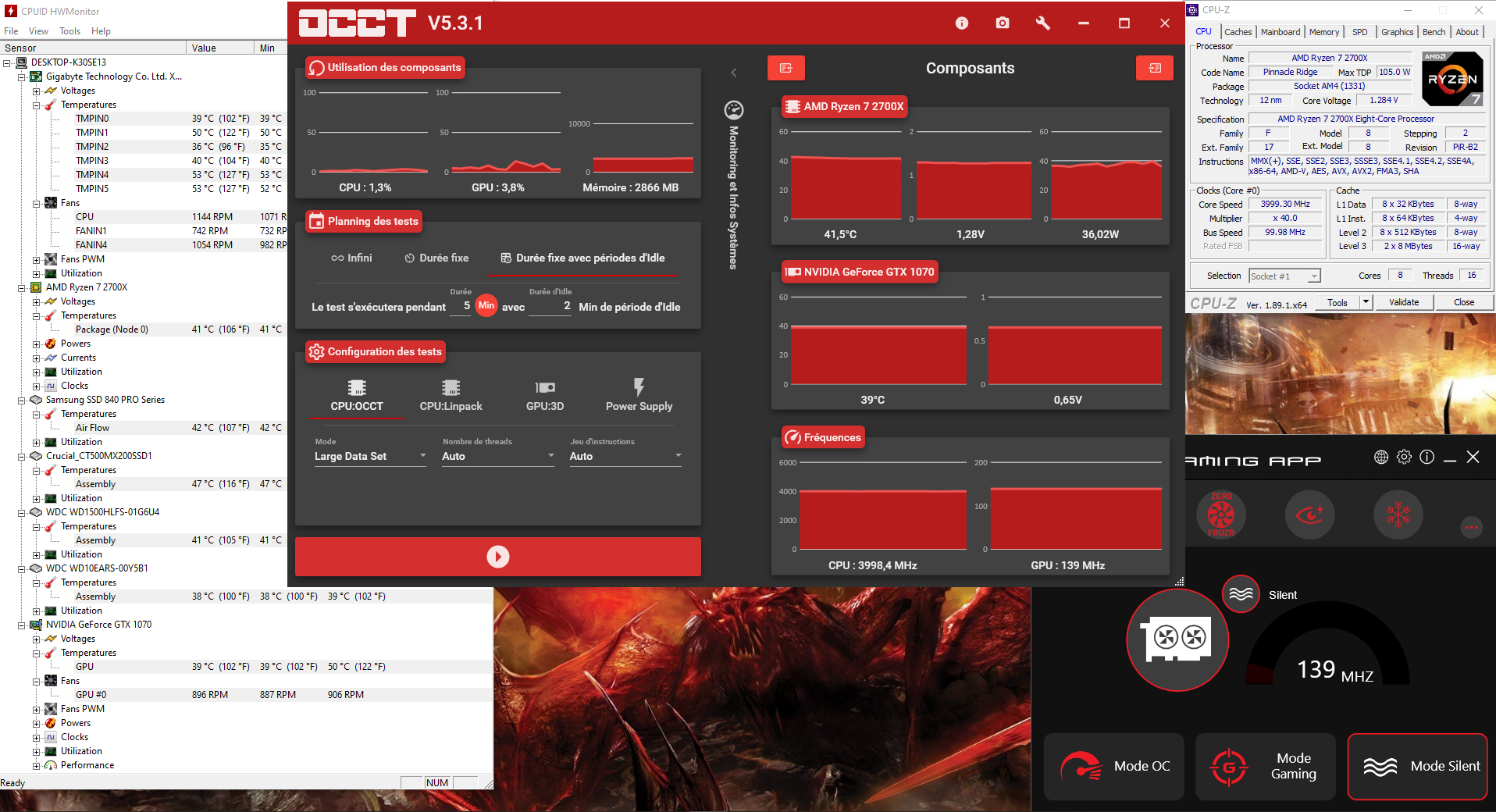This screenshot has width=1496, height=812.
Task: Collapse the AMD Ryzen 7 2700X node in HWMonitor
Action: (22, 287)
